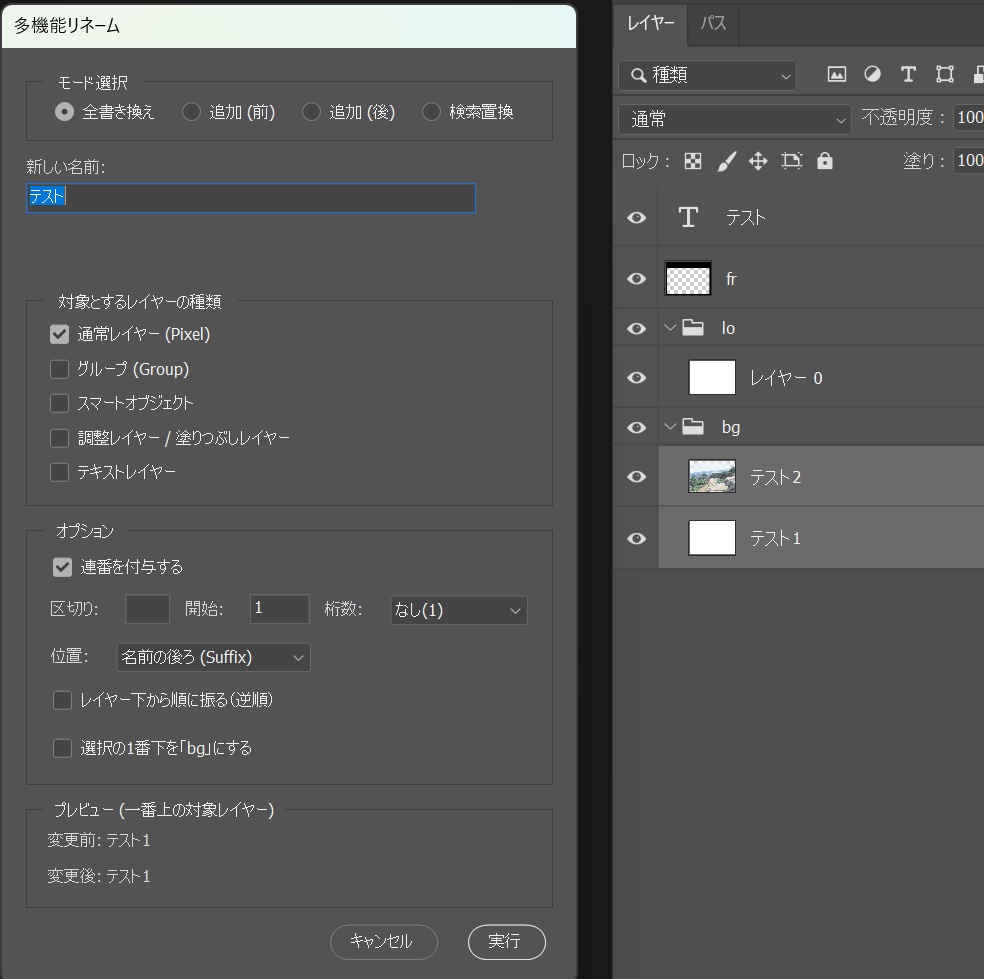The height and width of the screenshot is (979, 984).
Task: Enable lock position icon
Action: coord(758,160)
